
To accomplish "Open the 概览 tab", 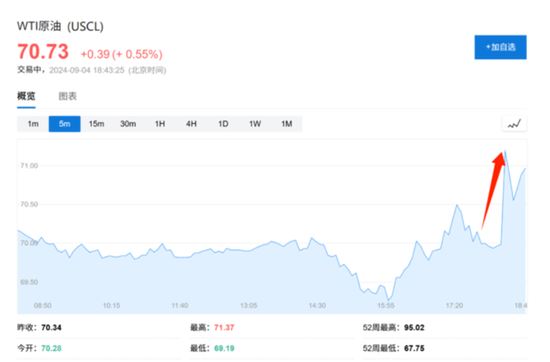I will point(26,96).
